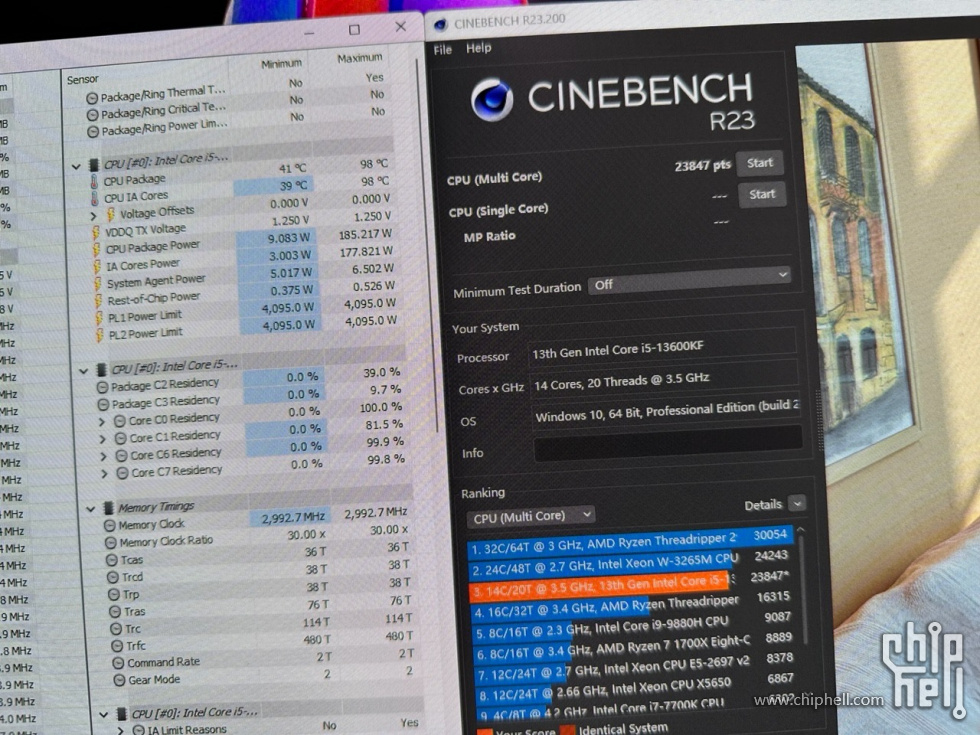The width and height of the screenshot is (980, 735).
Task: Click the Info input field in Cinebench
Action: (668, 444)
